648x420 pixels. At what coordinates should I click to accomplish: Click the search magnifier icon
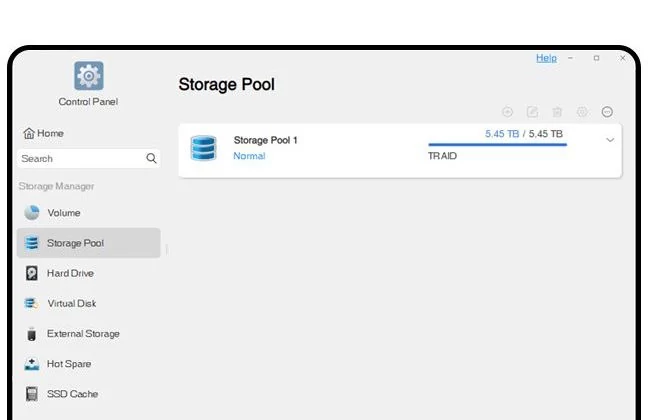pos(151,158)
